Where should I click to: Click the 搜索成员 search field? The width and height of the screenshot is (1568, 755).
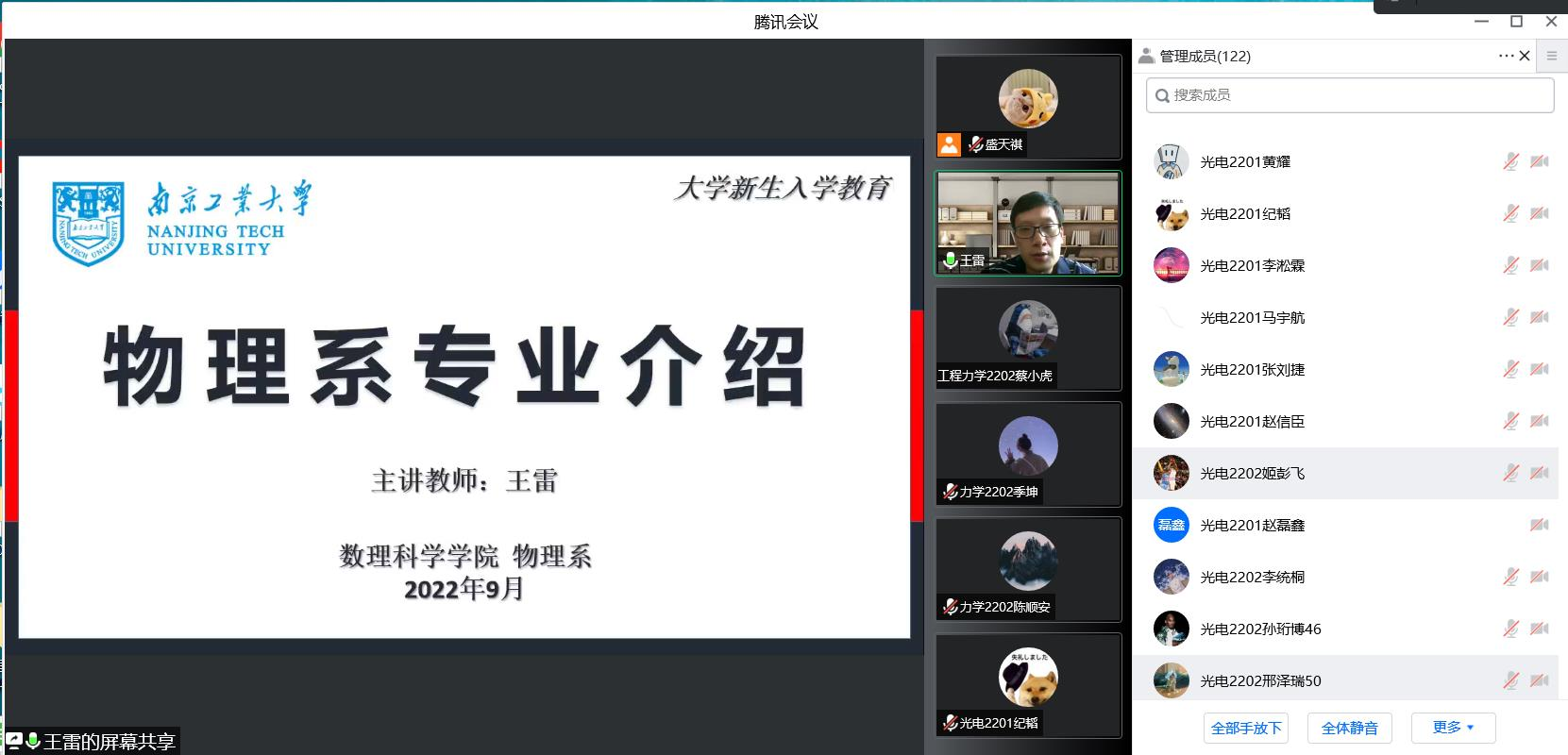pos(1350,95)
